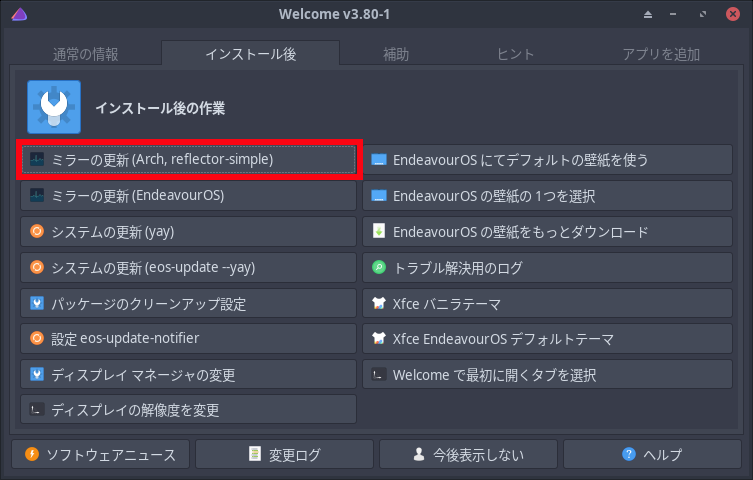Click the person icon on 今後表示しない
Image resolution: width=753 pixels, height=480 pixels.
click(419, 454)
